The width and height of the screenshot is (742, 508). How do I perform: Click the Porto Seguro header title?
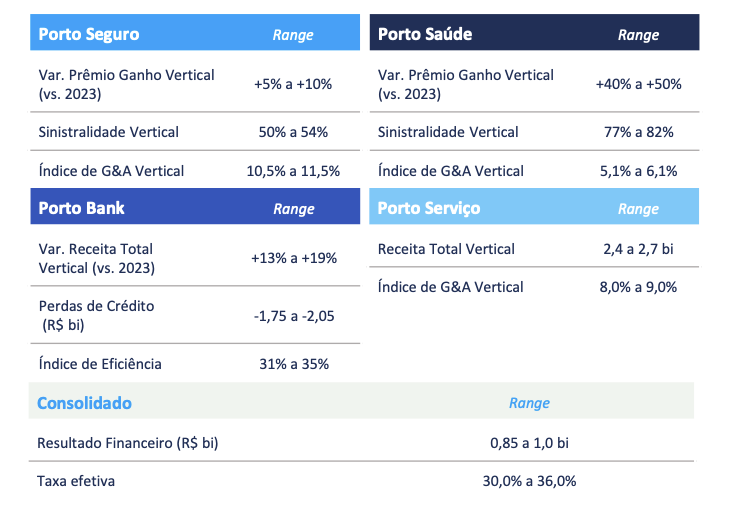[88, 34]
